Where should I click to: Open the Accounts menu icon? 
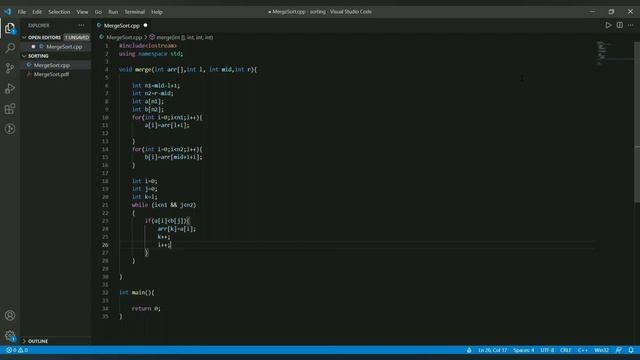pyautogui.click(x=10, y=316)
